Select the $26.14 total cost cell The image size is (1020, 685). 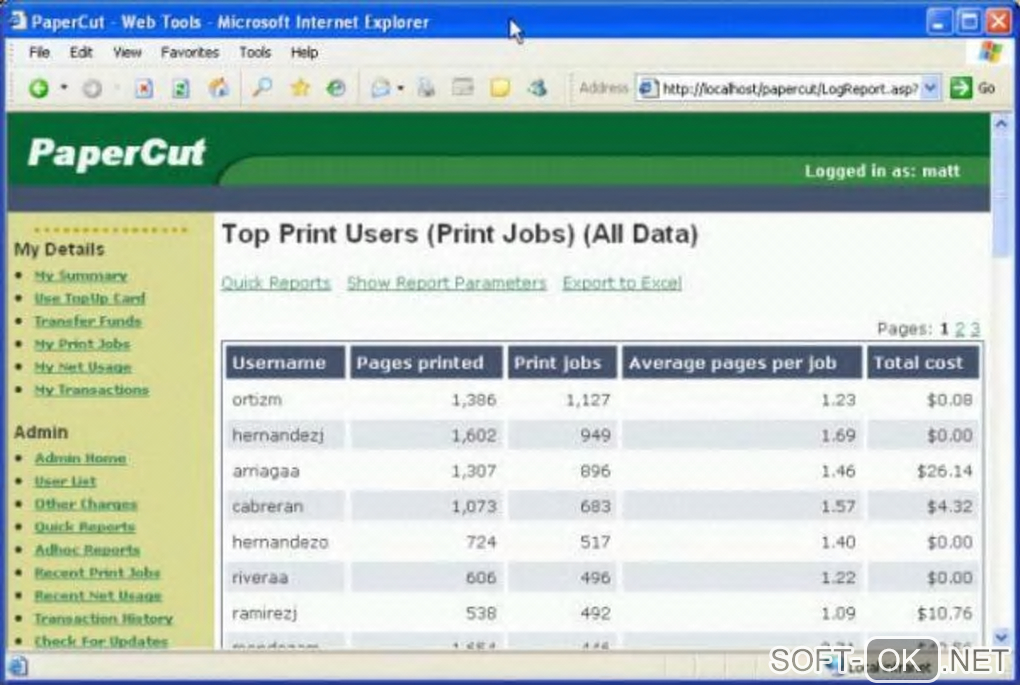click(x=922, y=470)
